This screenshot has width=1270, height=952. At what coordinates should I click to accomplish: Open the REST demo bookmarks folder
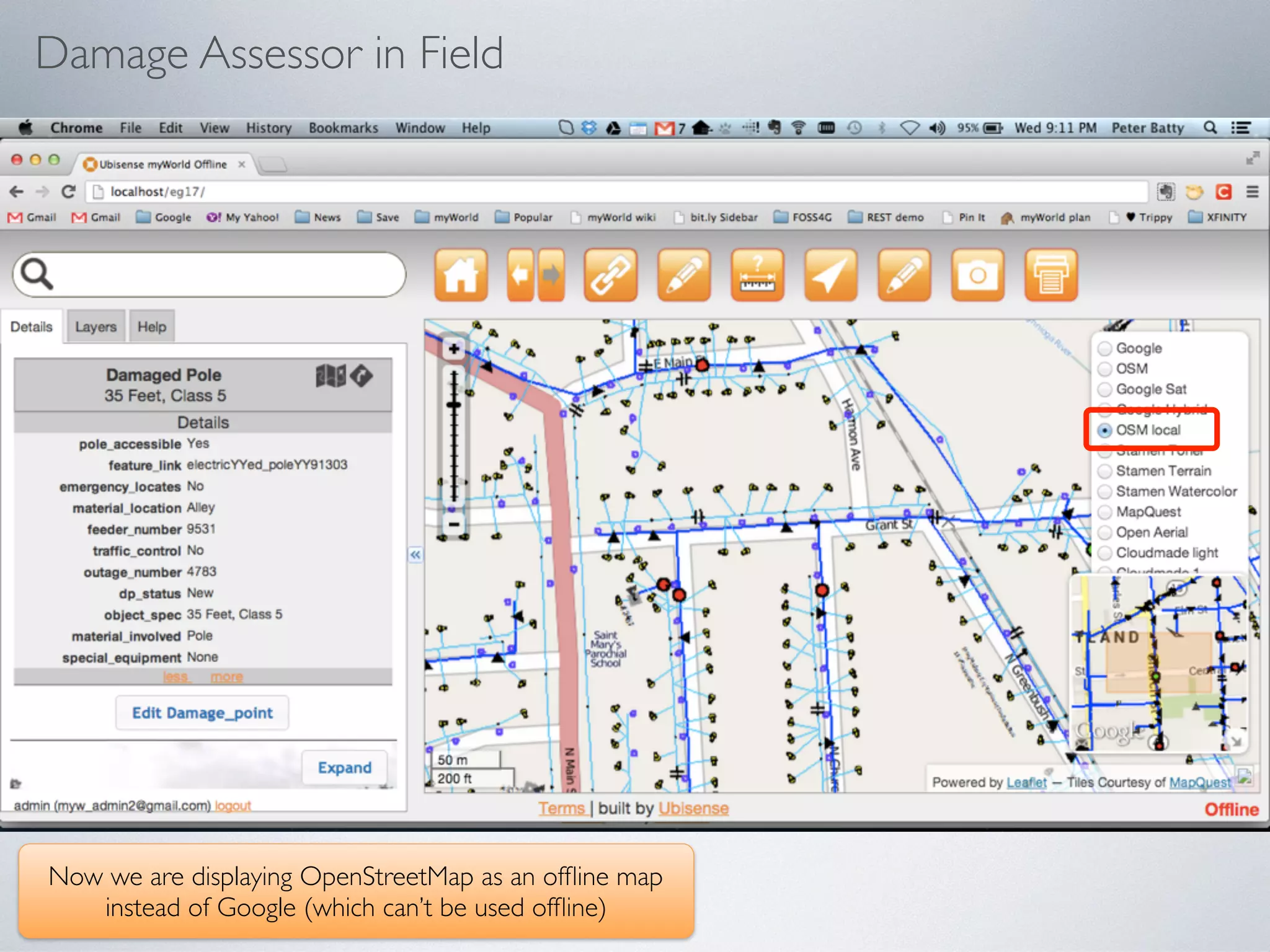(x=886, y=218)
